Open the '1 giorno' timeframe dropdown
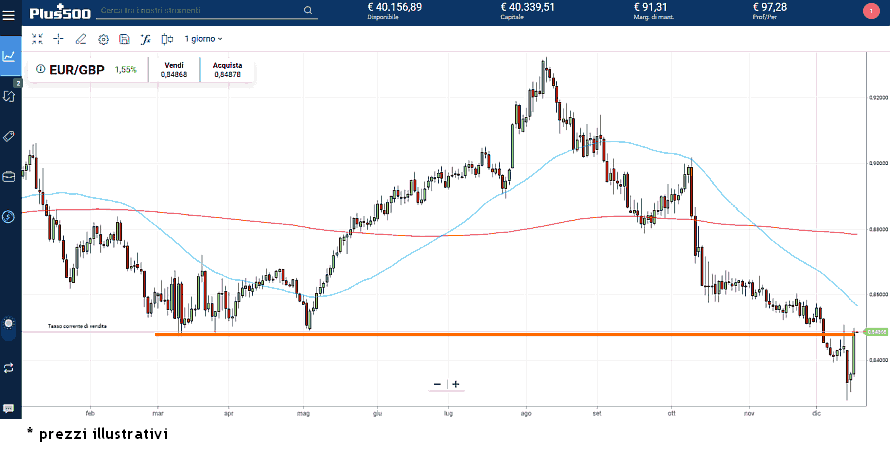Image resolution: width=890 pixels, height=453 pixels. [203, 39]
